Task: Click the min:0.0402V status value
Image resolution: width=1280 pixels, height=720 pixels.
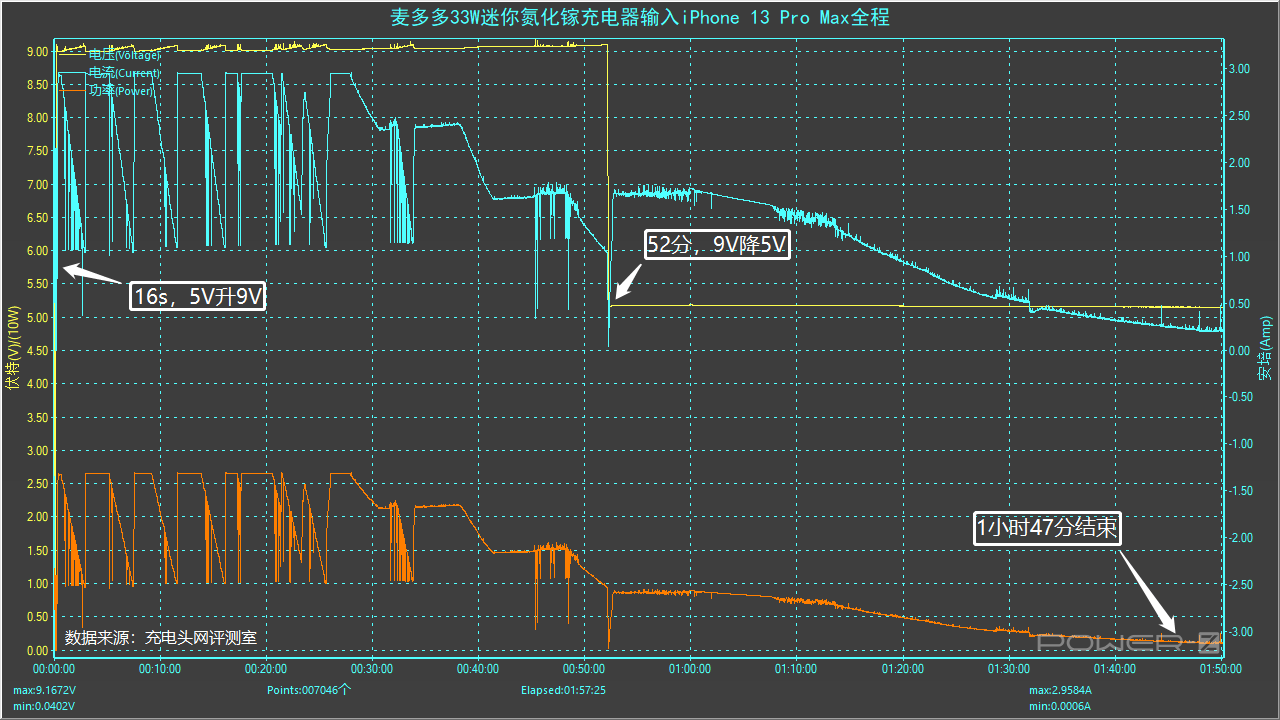Action: pyautogui.click(x=43, y=706)
